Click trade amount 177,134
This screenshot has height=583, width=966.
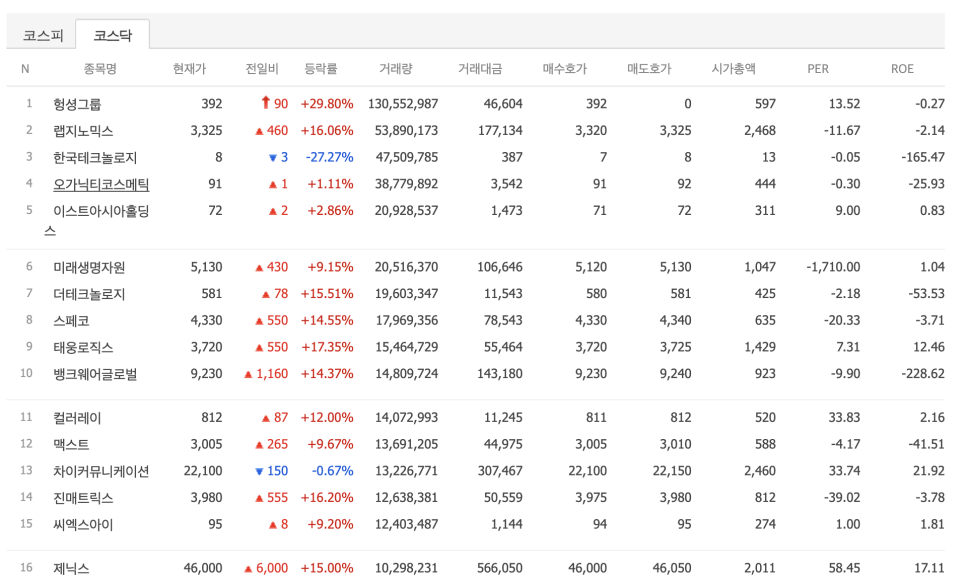point(500,131)
